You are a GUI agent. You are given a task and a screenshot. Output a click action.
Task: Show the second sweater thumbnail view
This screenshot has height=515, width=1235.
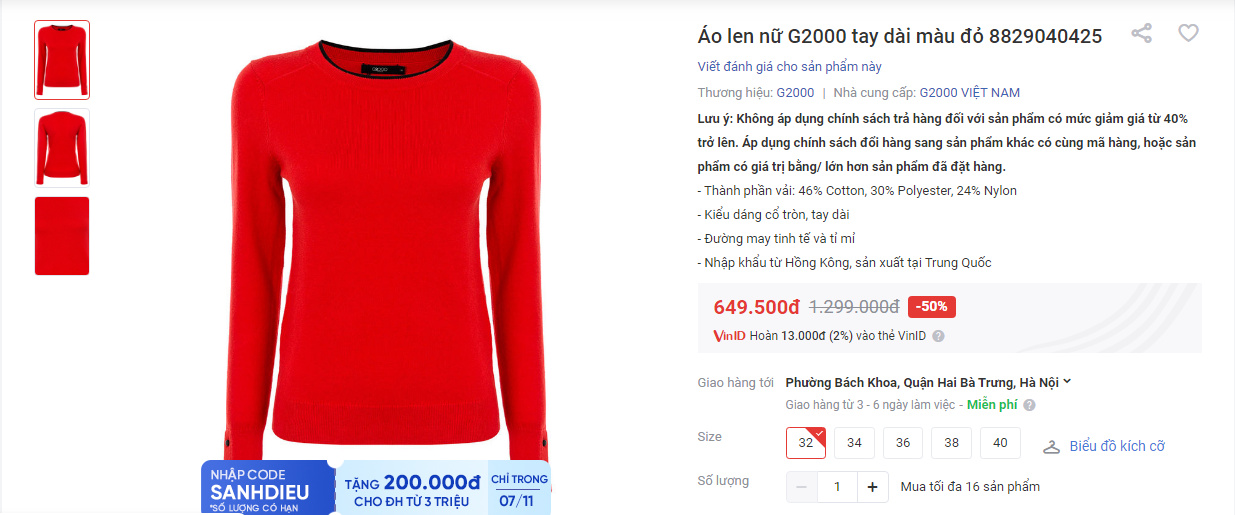[62, 148]
